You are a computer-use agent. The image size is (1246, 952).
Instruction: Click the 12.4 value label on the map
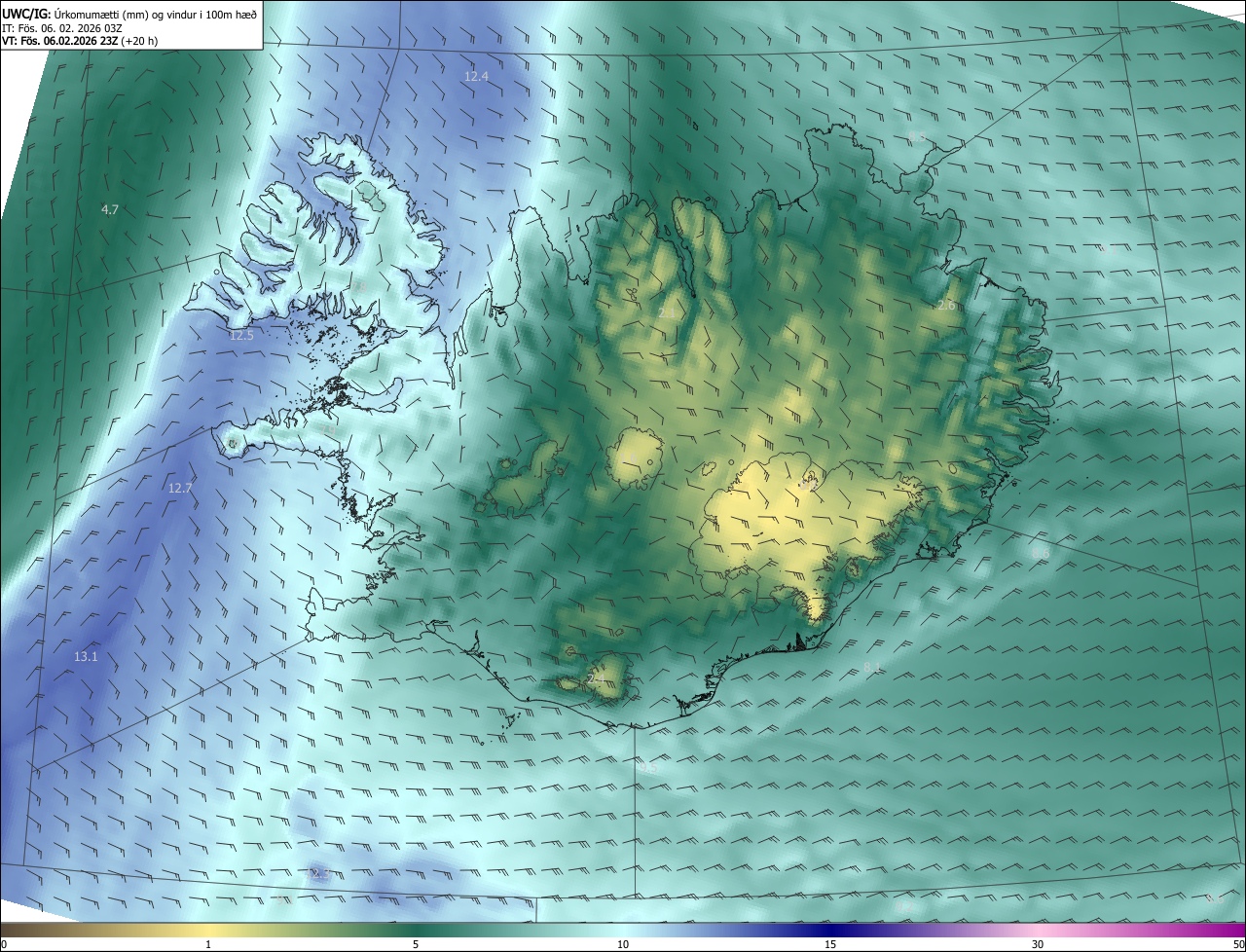coord(476,76)
